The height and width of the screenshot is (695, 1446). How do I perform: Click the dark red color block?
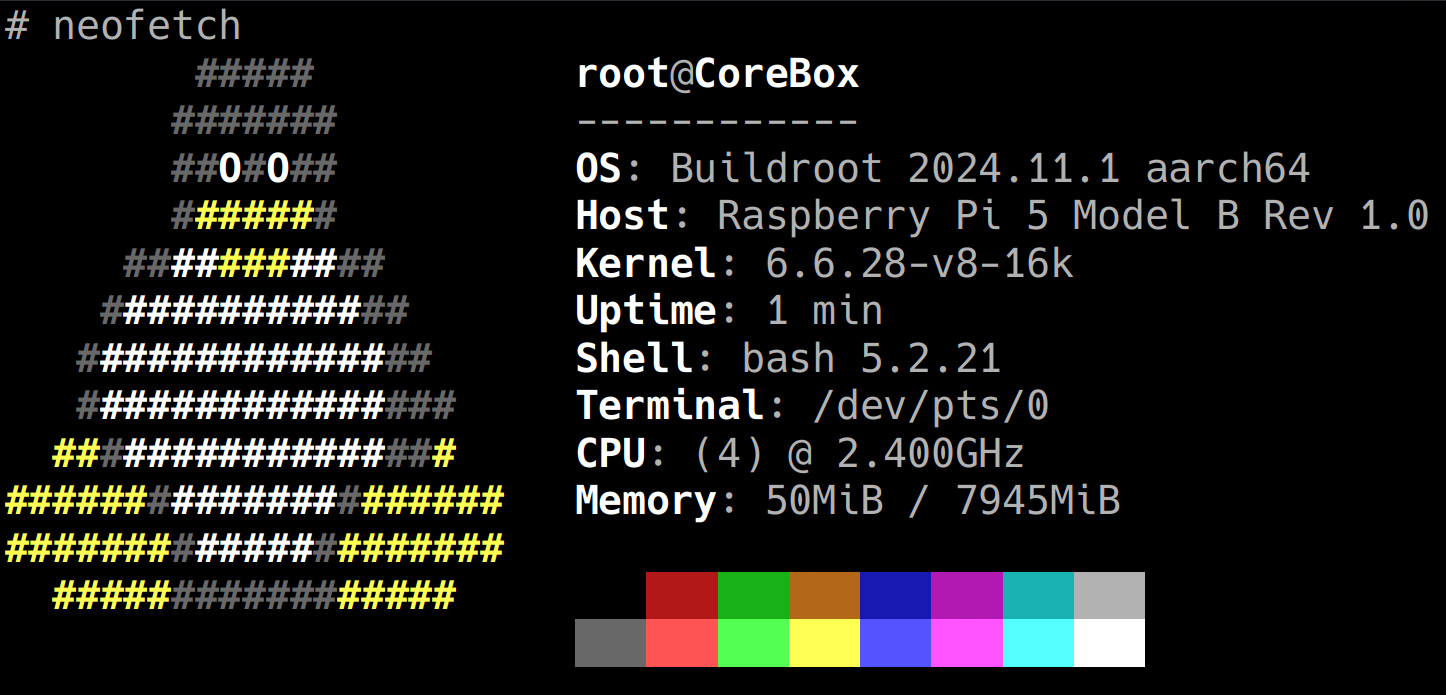coord(682,595)
